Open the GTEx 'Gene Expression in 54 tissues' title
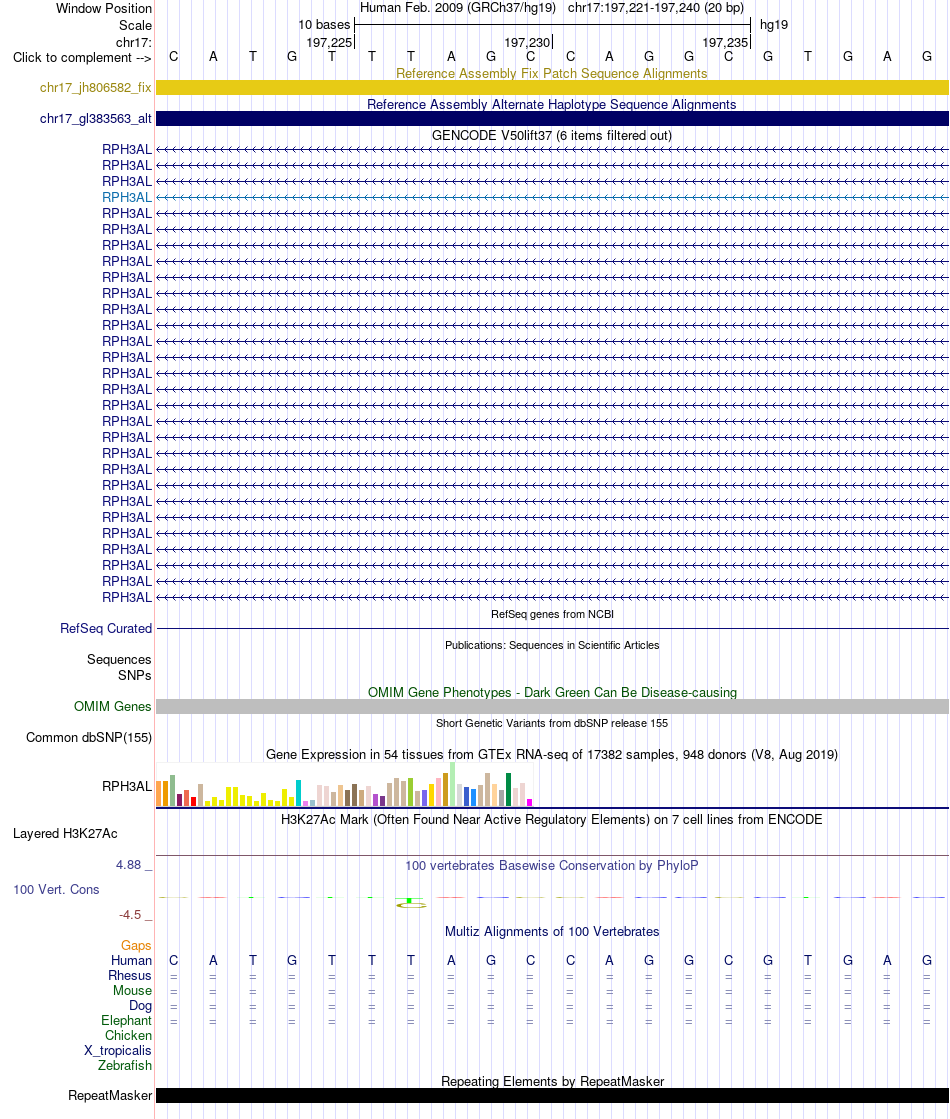 pyautogui.click(x=552, y=754)
